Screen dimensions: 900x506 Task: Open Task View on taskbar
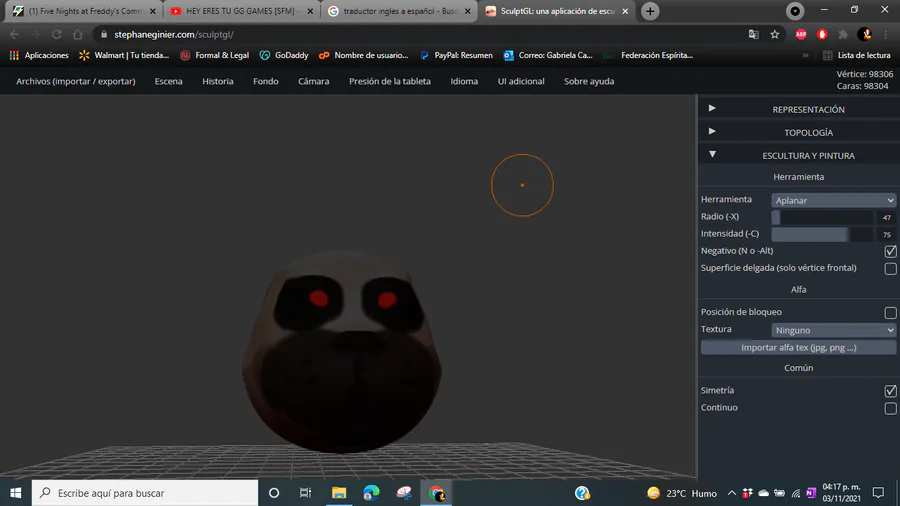pos(305,493)
